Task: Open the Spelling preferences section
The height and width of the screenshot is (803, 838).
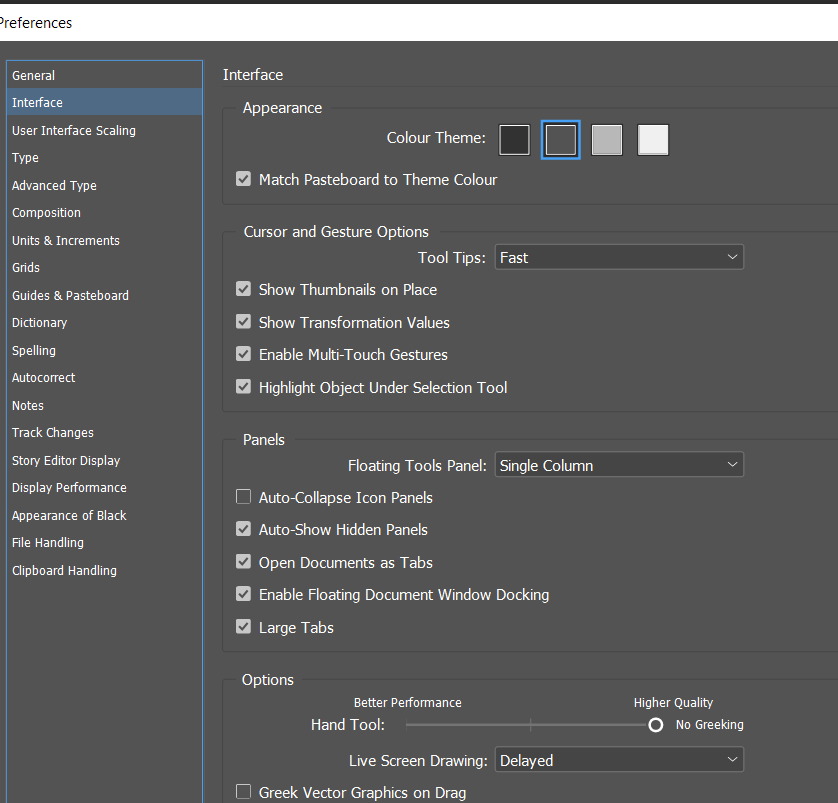Action: 33,350
